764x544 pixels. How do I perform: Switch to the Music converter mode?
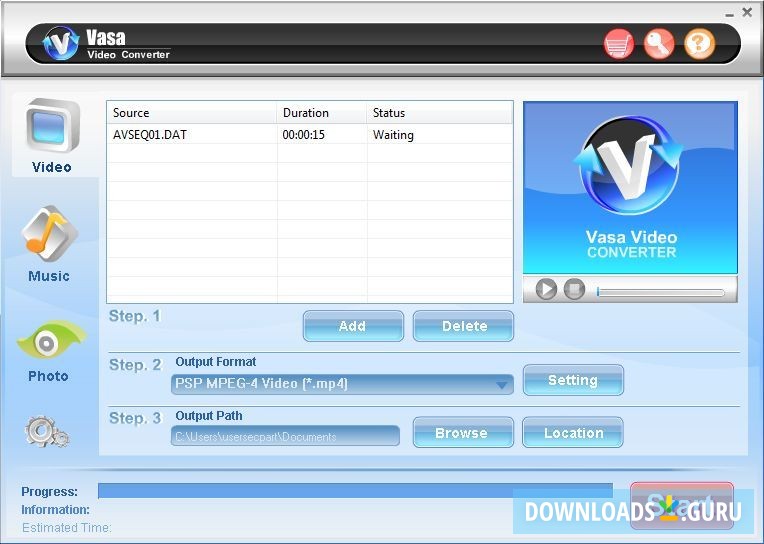pyautogui.click(x=49, y=244)
